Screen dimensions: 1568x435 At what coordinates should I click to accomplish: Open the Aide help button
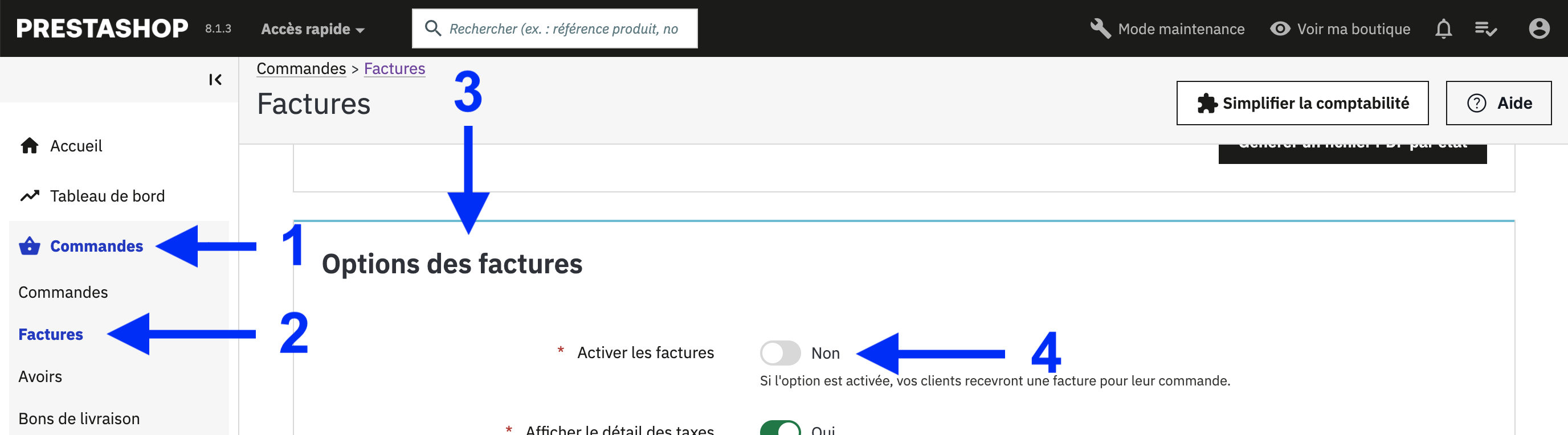(1498, 104)
